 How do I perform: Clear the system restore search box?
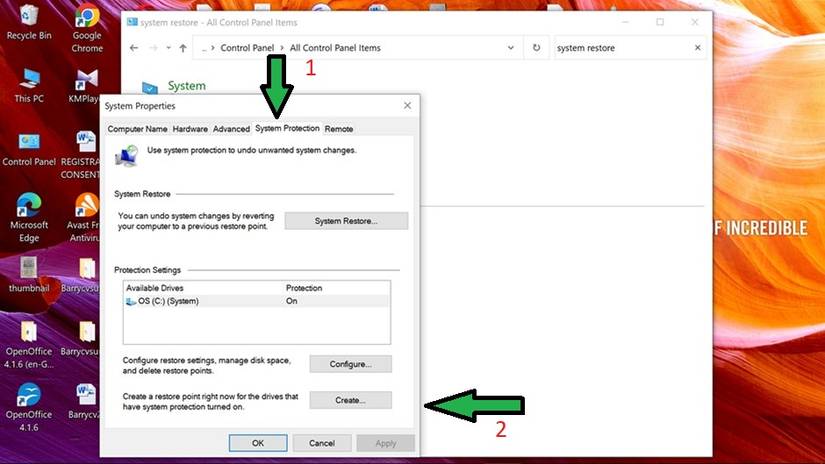698,48
